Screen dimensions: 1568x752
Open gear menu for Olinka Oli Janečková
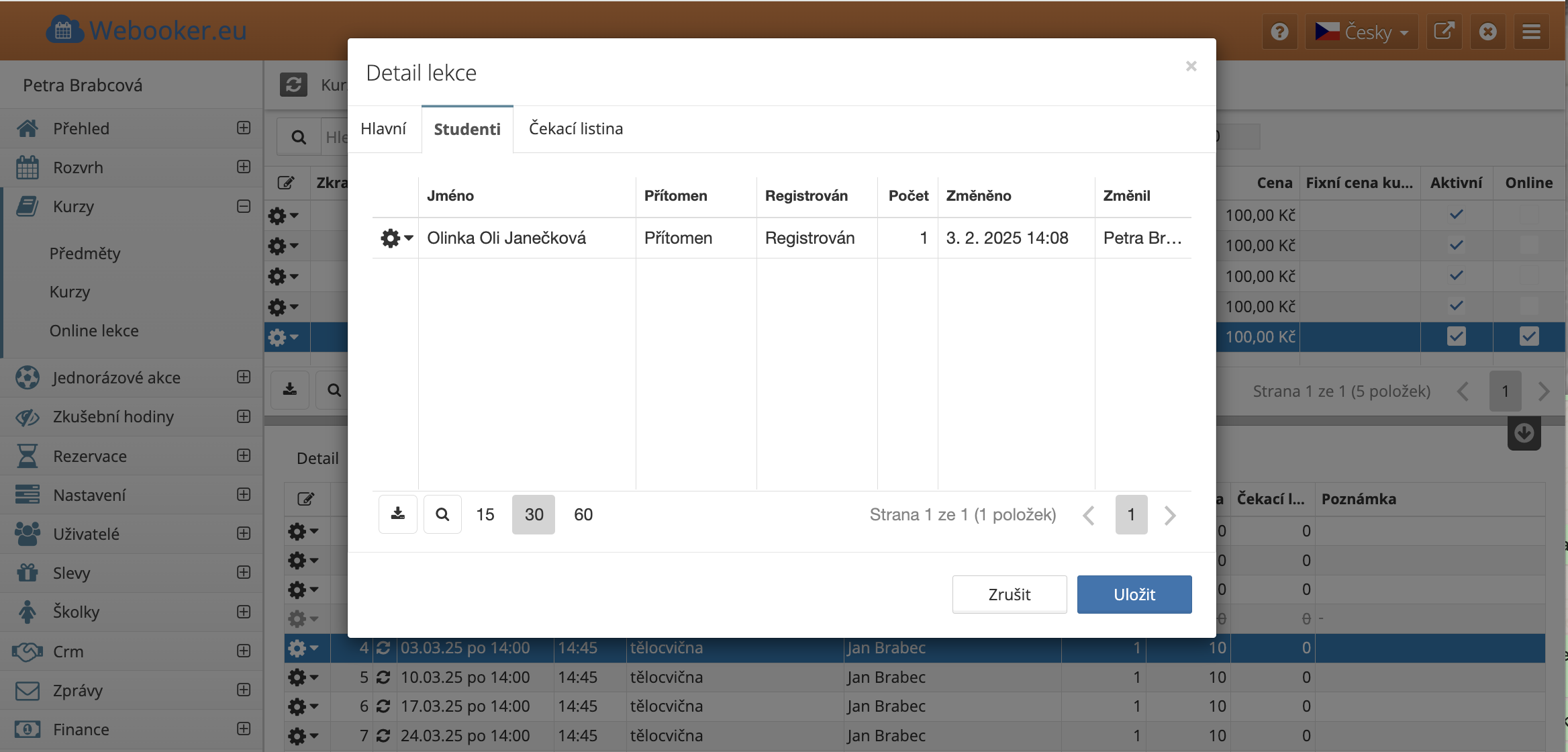point(396,238)
